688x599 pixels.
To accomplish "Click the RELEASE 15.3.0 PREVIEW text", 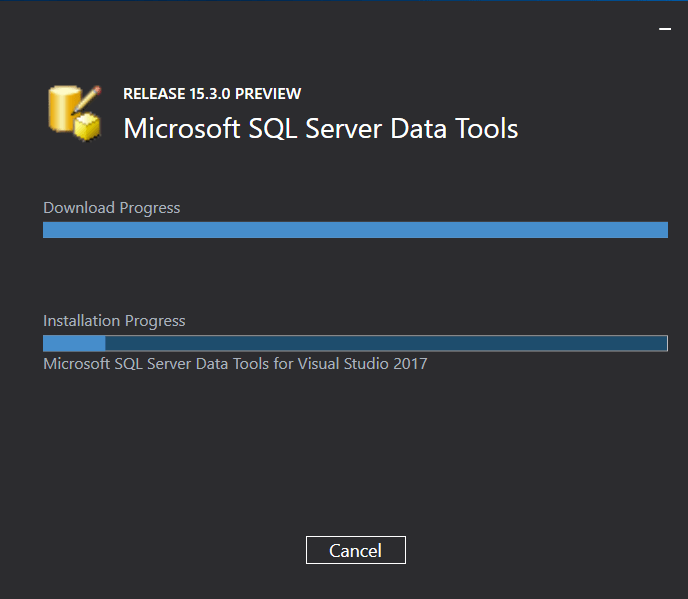I will click(x=212, y=93).
